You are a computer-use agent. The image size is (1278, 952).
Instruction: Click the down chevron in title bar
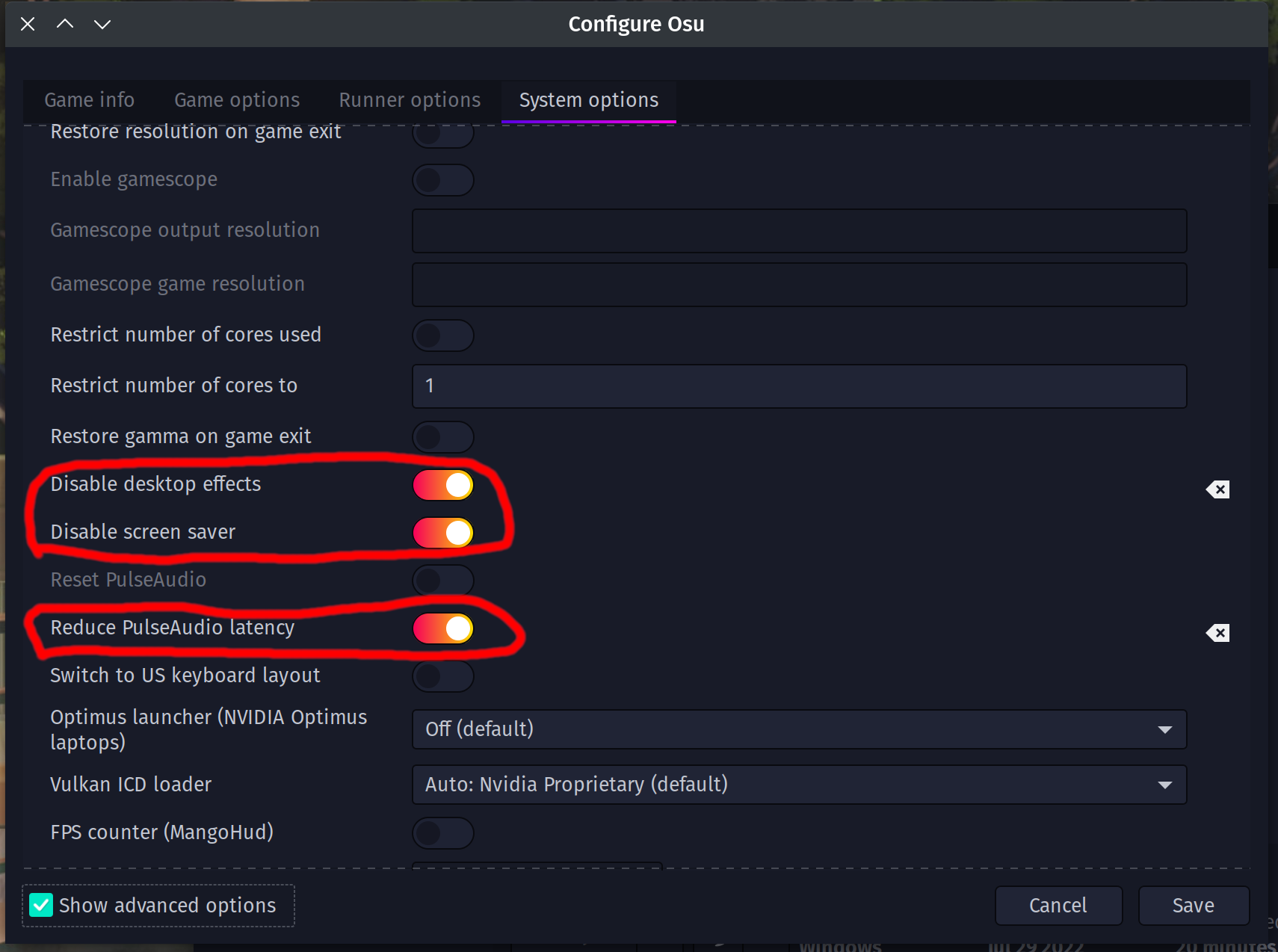tap(102, 24)
